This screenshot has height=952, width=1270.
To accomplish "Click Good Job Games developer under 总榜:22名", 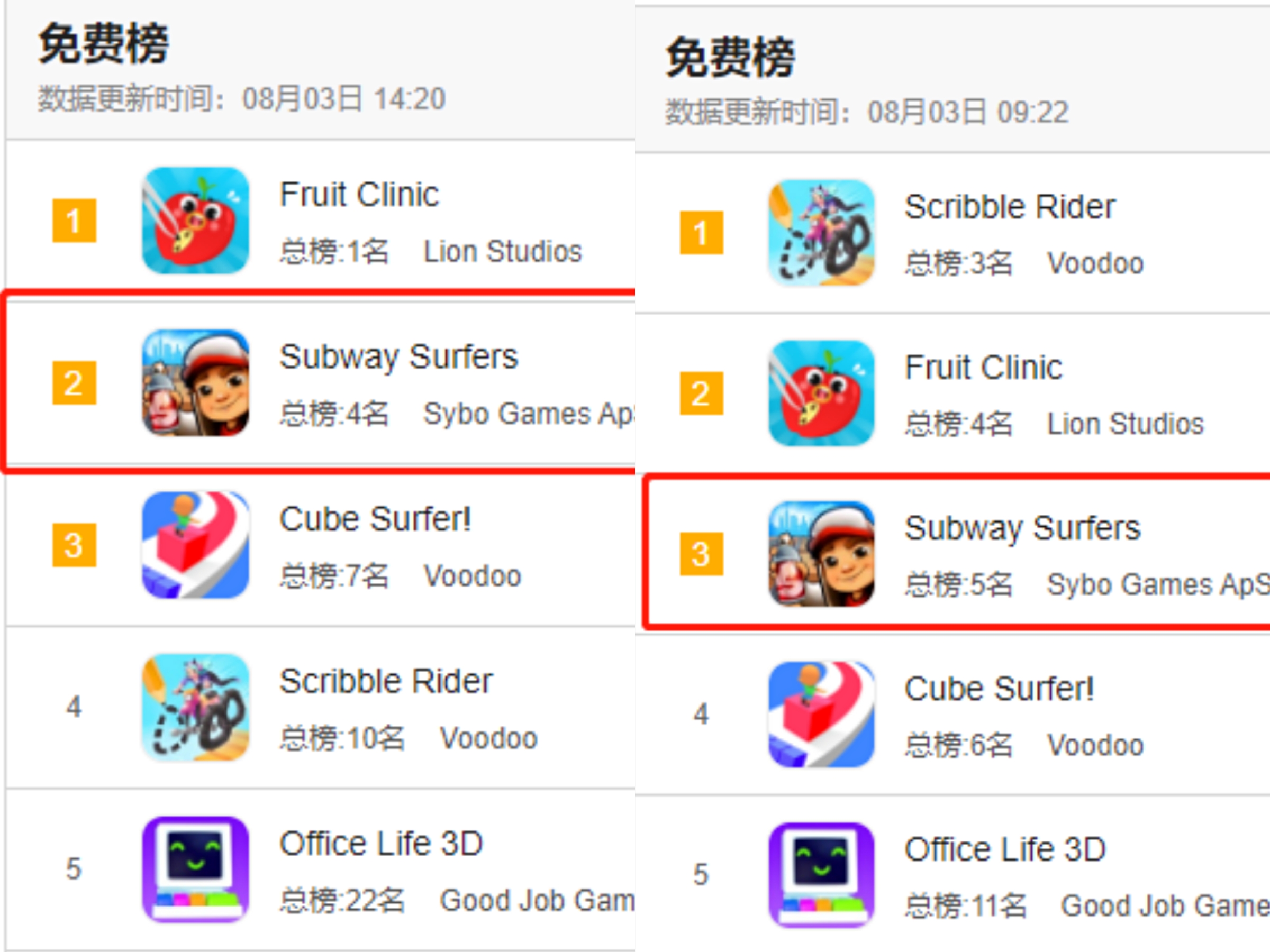I will (538, 900).
